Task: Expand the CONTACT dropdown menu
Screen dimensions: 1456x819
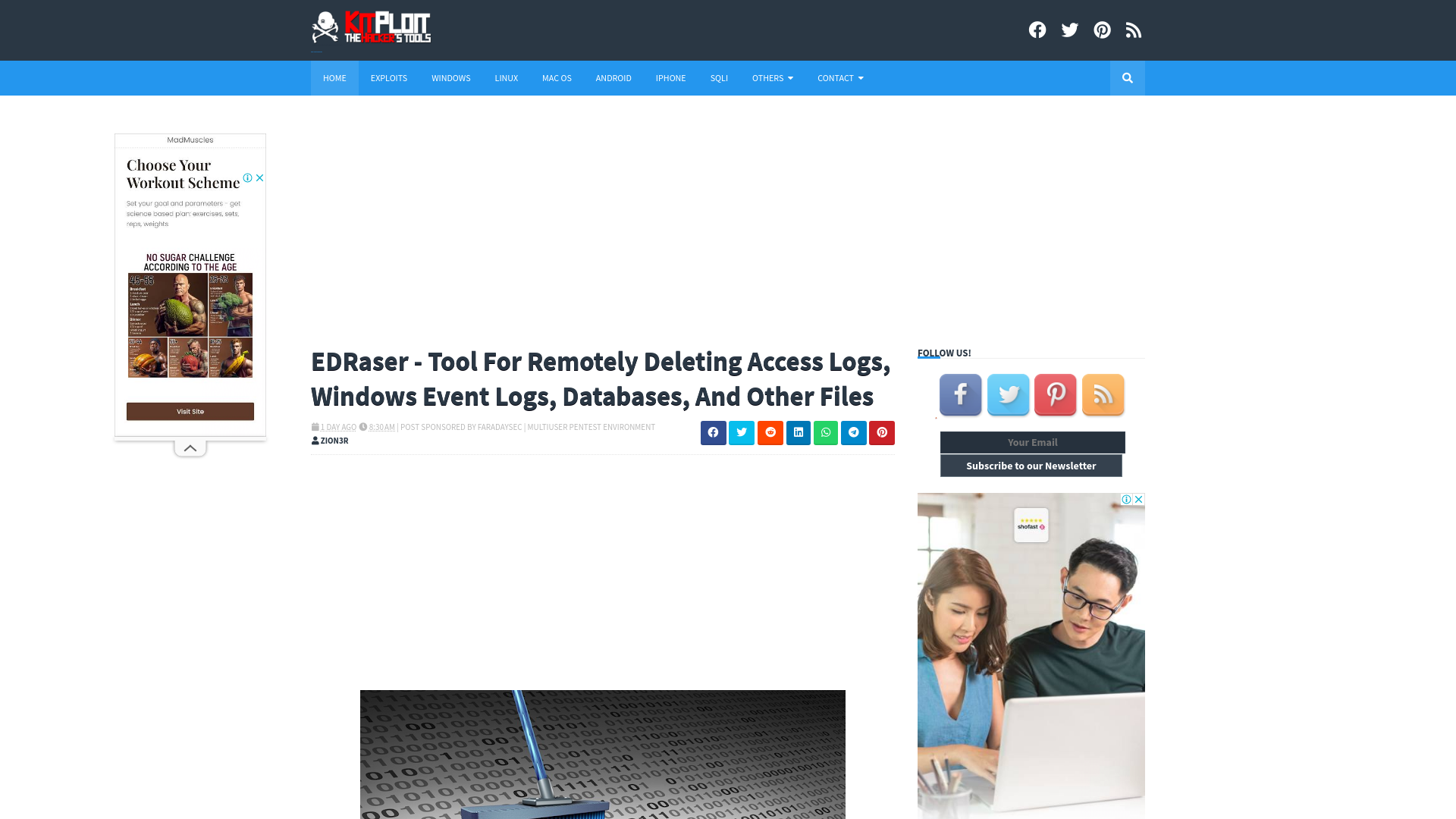Action: click(x=840, y=78)
